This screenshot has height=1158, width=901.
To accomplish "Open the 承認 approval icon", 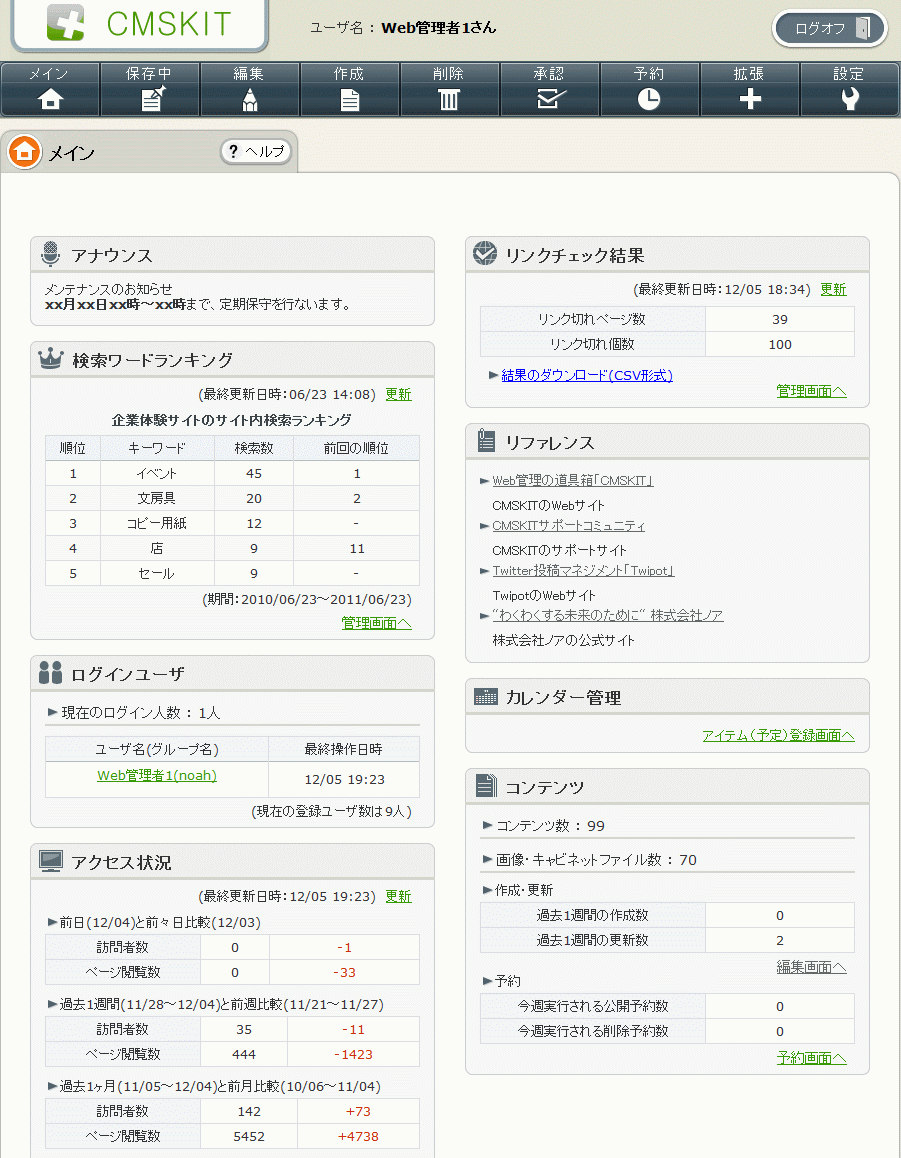I will click(550, 99).
